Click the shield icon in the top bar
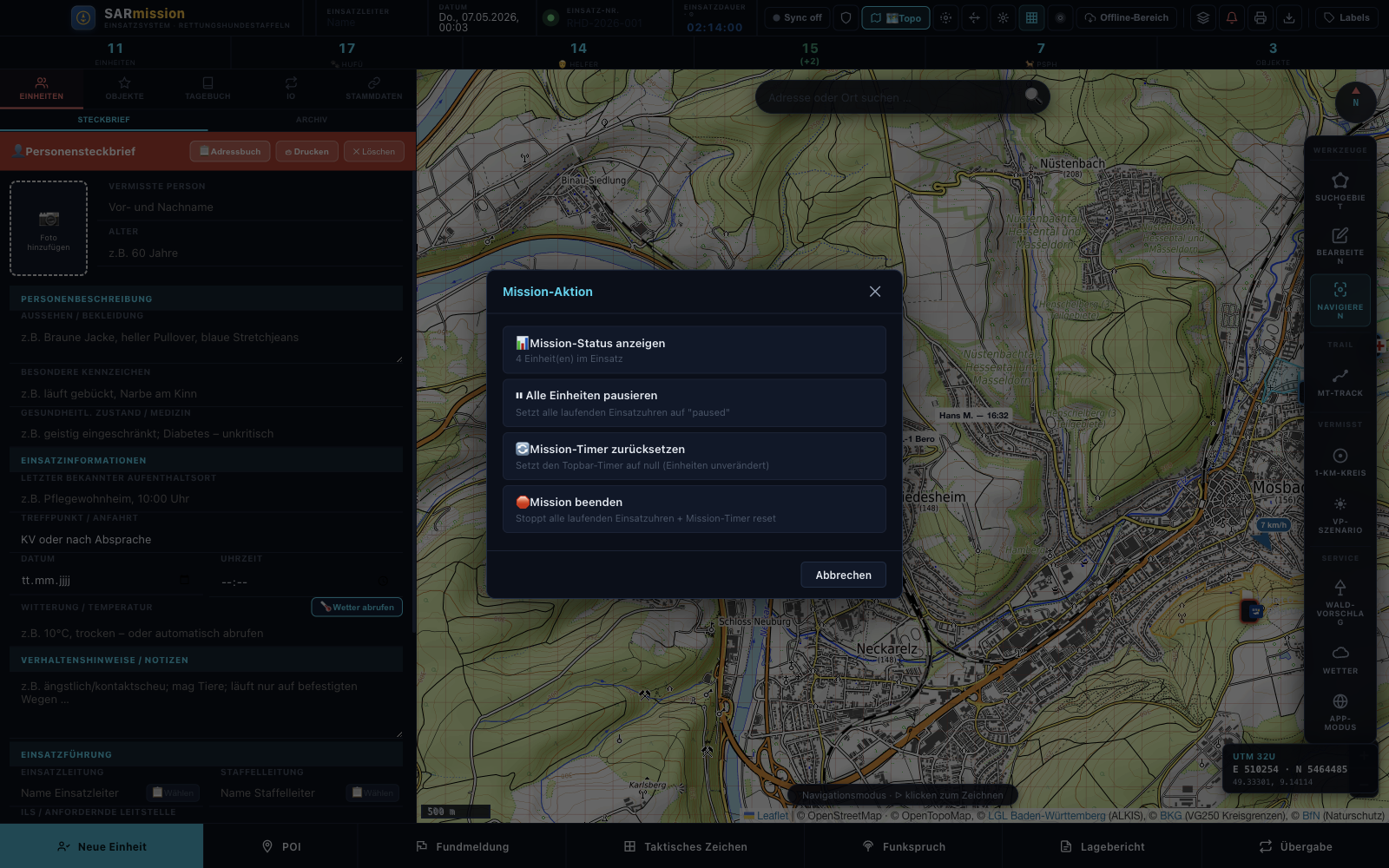The width and height of the screenshot is (1389, 868). pos(846,17)
